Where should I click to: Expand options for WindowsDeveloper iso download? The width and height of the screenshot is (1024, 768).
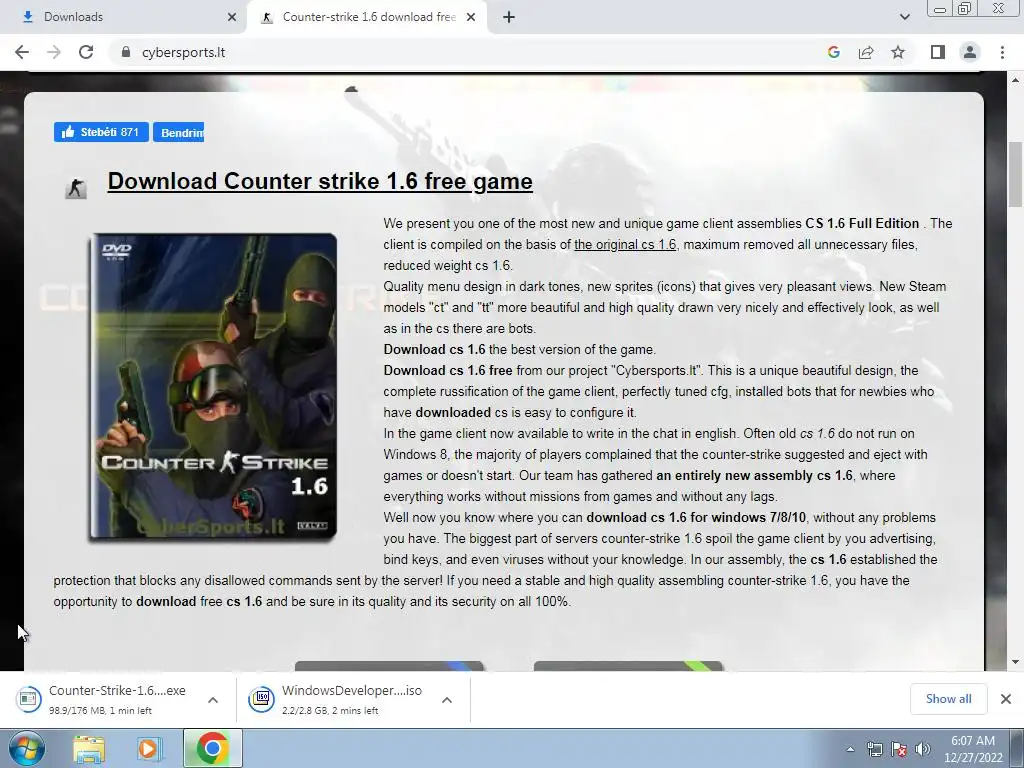(x=447, y=700)
